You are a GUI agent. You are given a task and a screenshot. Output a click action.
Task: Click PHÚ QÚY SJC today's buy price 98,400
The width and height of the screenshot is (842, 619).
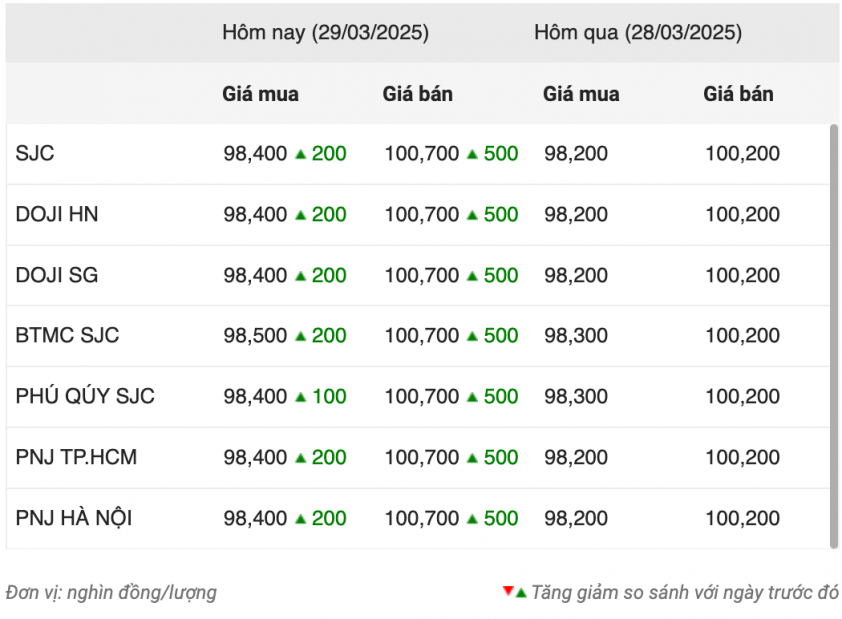tap(255, 396)
